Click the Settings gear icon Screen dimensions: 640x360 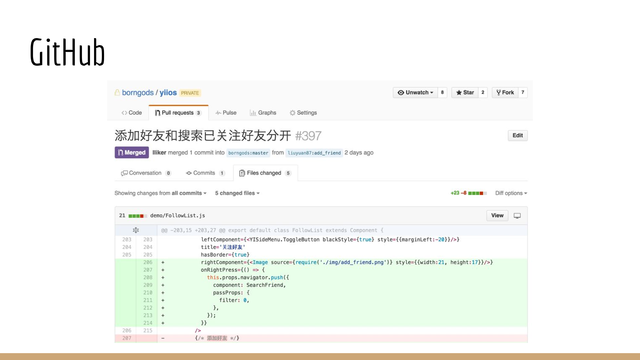tap(292, 113)
